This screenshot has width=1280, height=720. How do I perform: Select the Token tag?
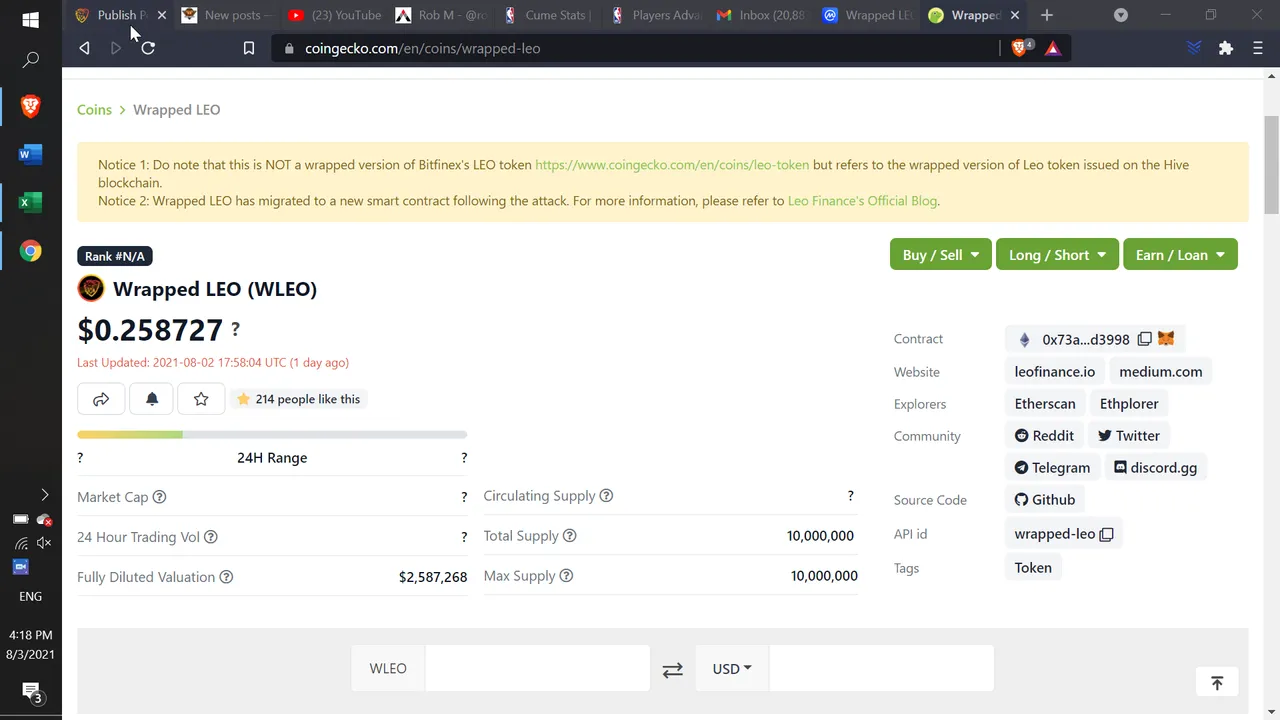(1033, 567)
